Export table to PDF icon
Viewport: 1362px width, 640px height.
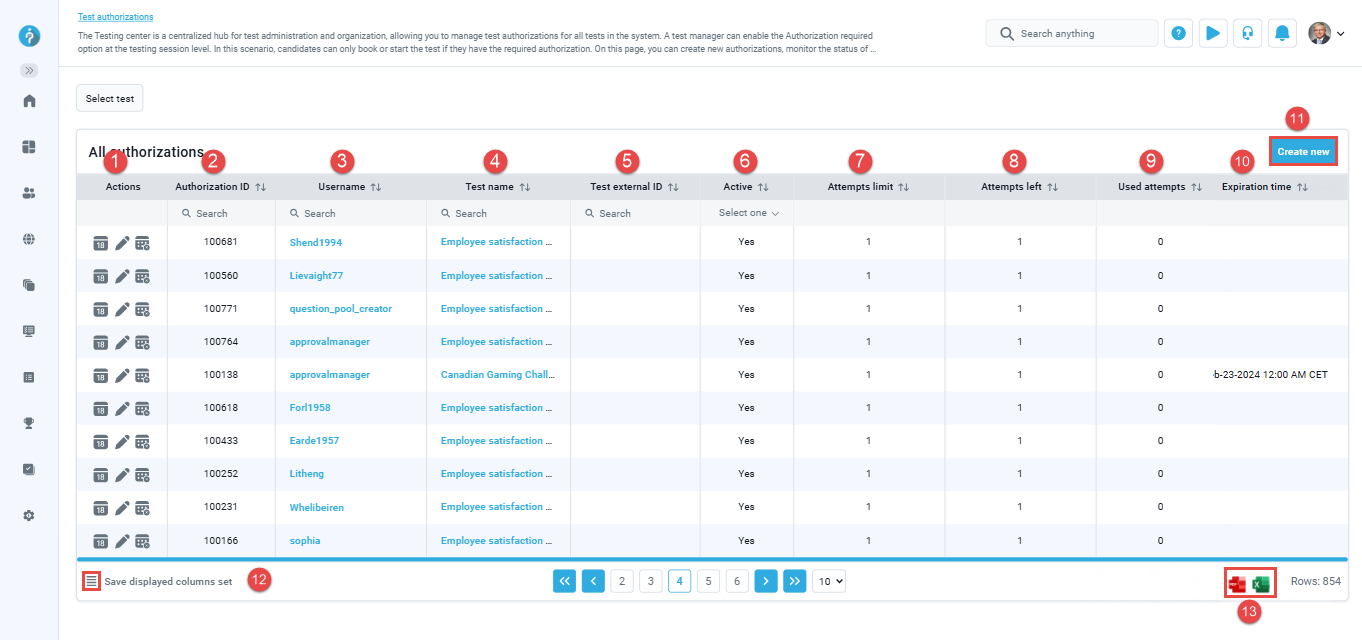coord(1238,584)
